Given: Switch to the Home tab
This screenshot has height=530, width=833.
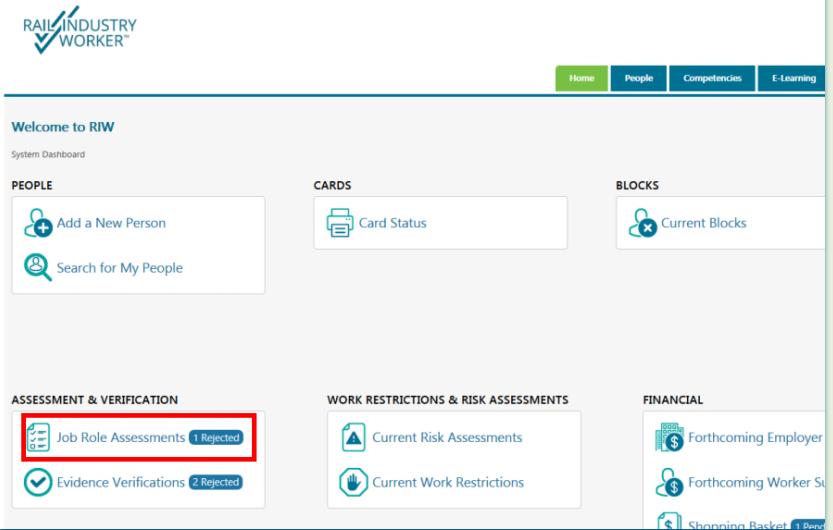Looking at the screenshot, I should [581, 78].
